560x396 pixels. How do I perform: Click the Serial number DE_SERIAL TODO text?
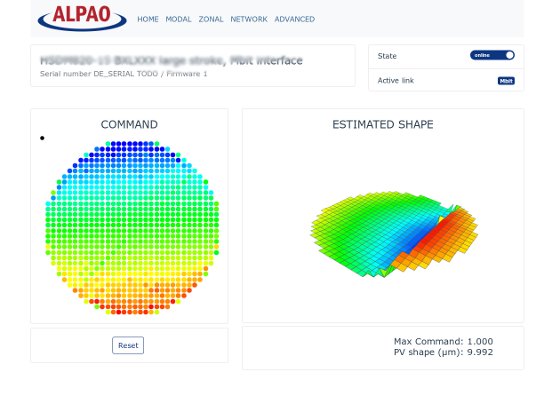[99, 74]
